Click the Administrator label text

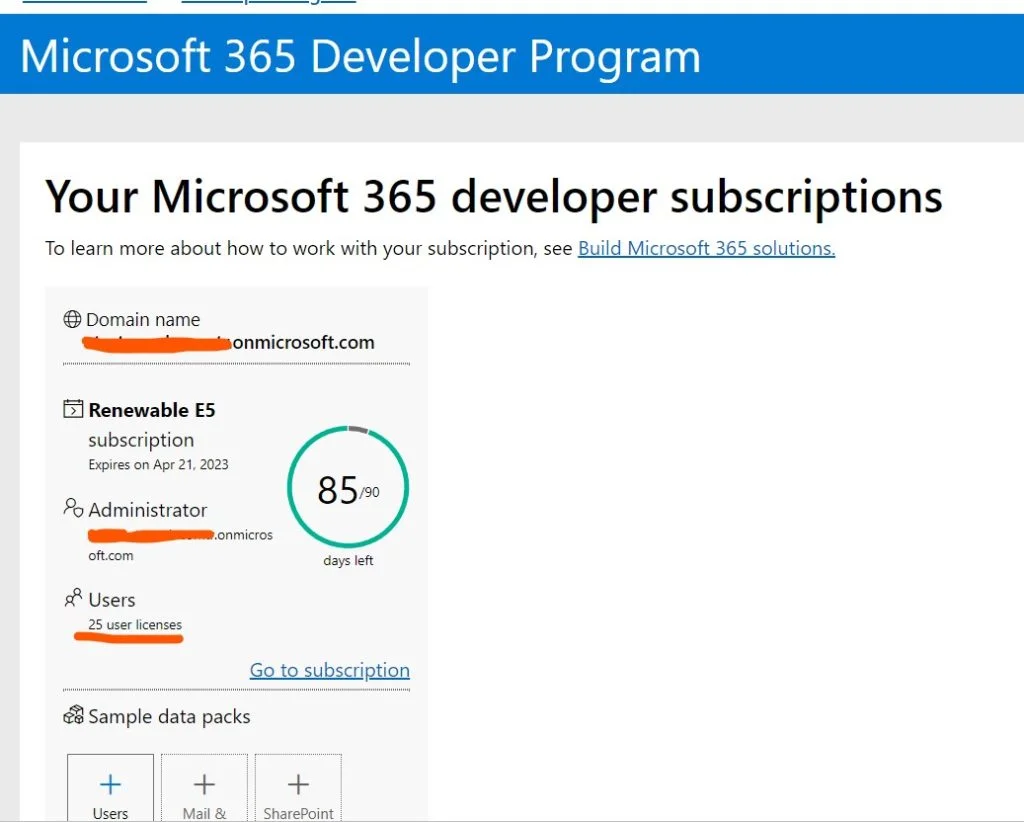click(x=148, y=510)
